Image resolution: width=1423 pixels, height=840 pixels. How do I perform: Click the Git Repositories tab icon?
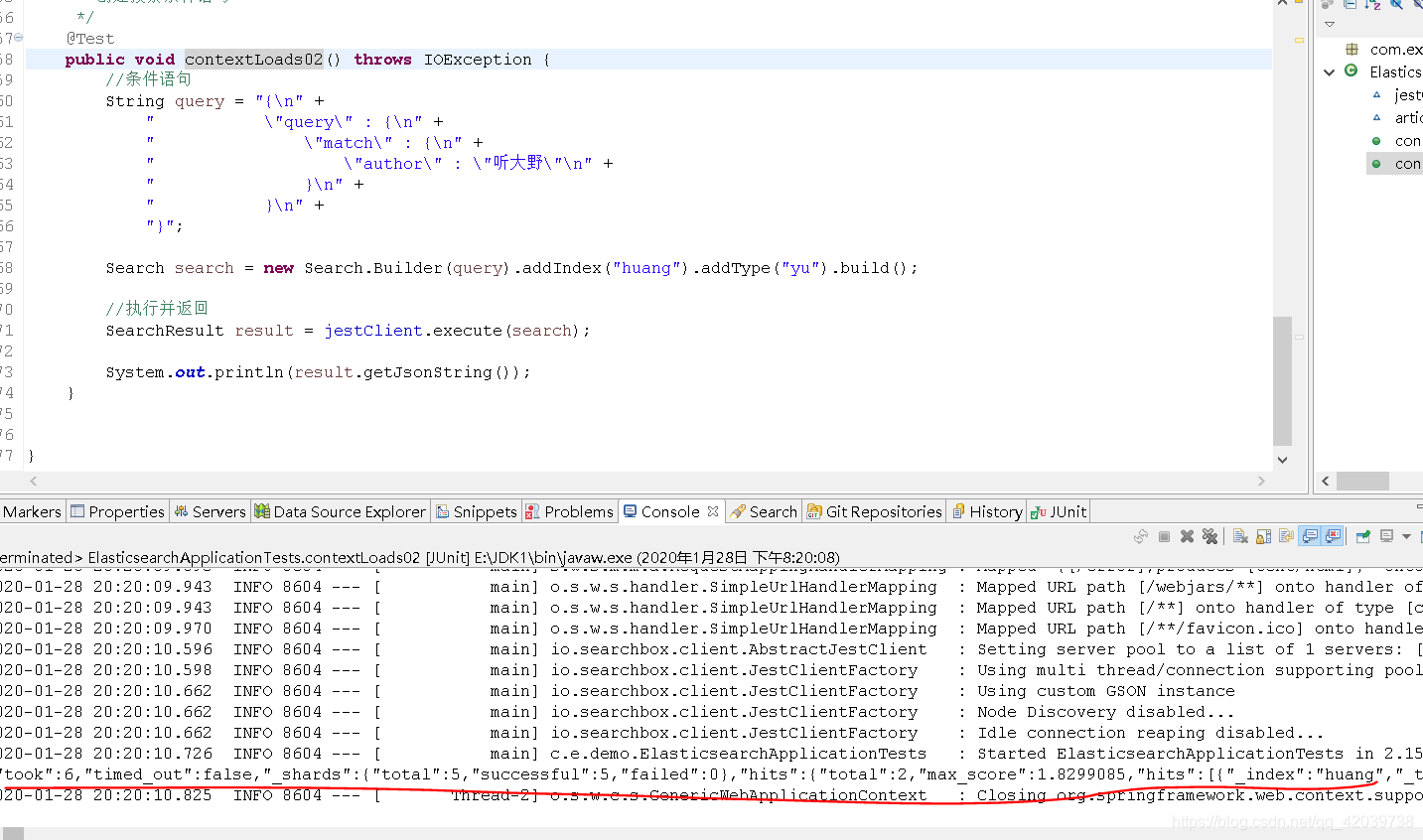click(814, 512)
